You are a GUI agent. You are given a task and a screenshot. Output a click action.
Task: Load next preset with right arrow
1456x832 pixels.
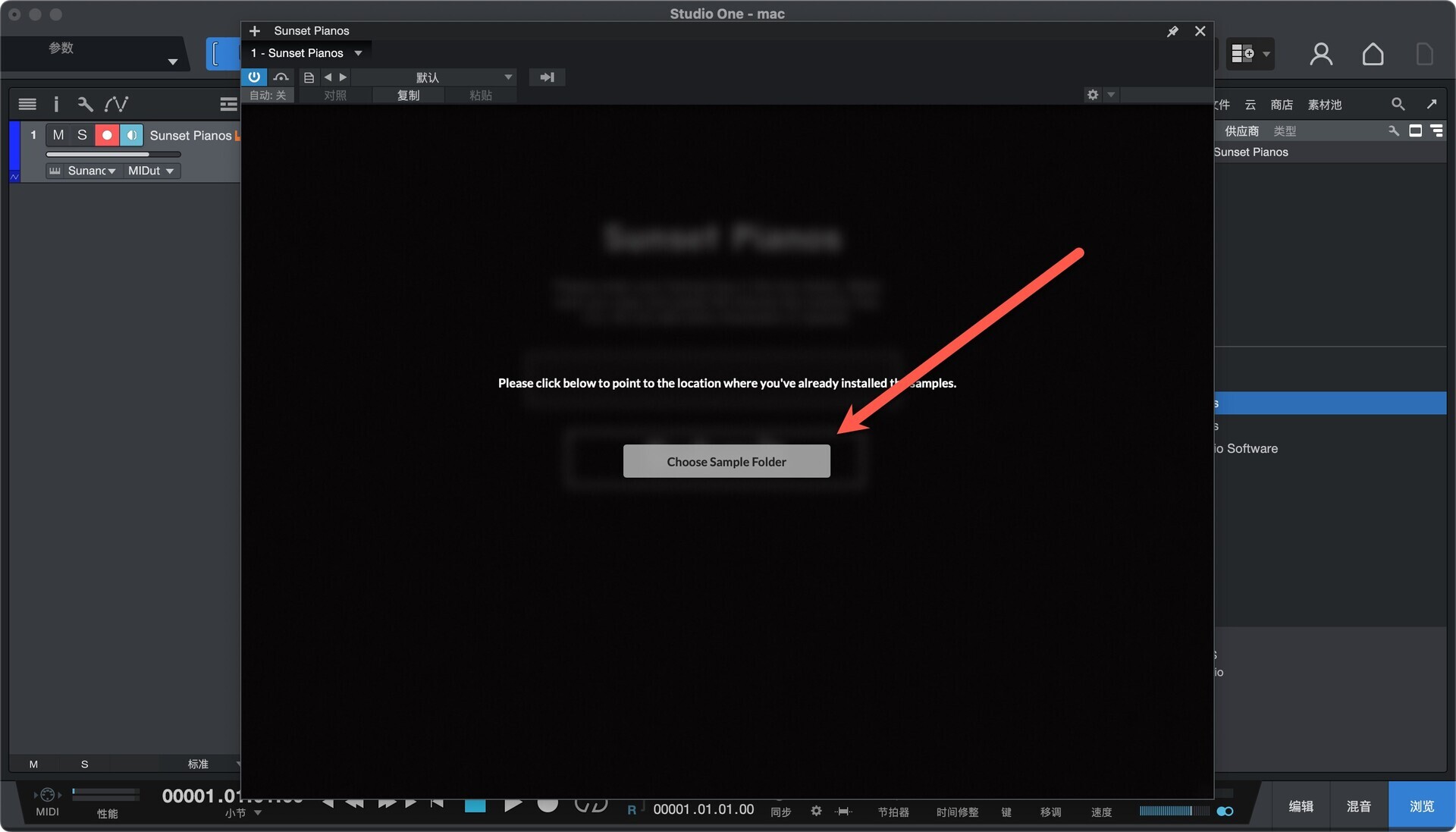[343, 77]
